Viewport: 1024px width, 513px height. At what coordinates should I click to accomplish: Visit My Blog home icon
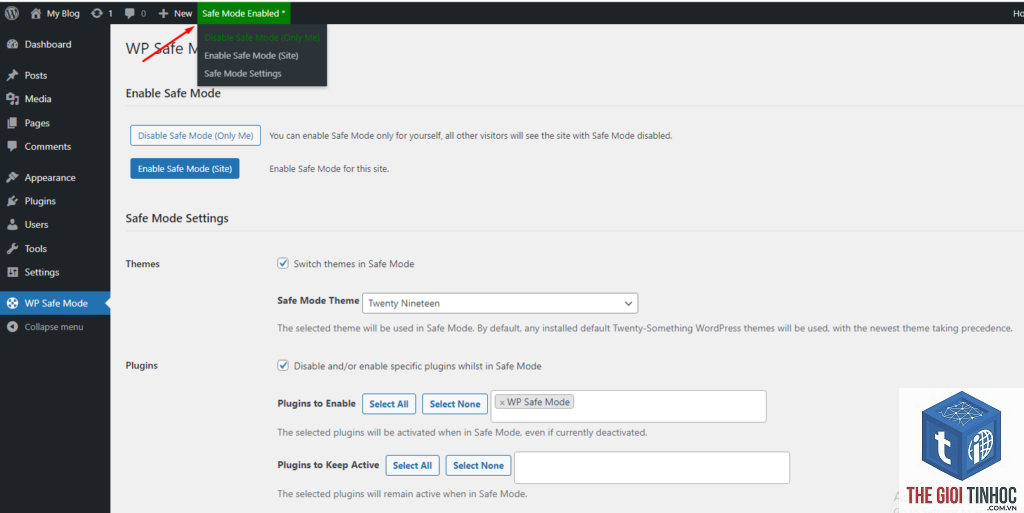tap(36, 13)
